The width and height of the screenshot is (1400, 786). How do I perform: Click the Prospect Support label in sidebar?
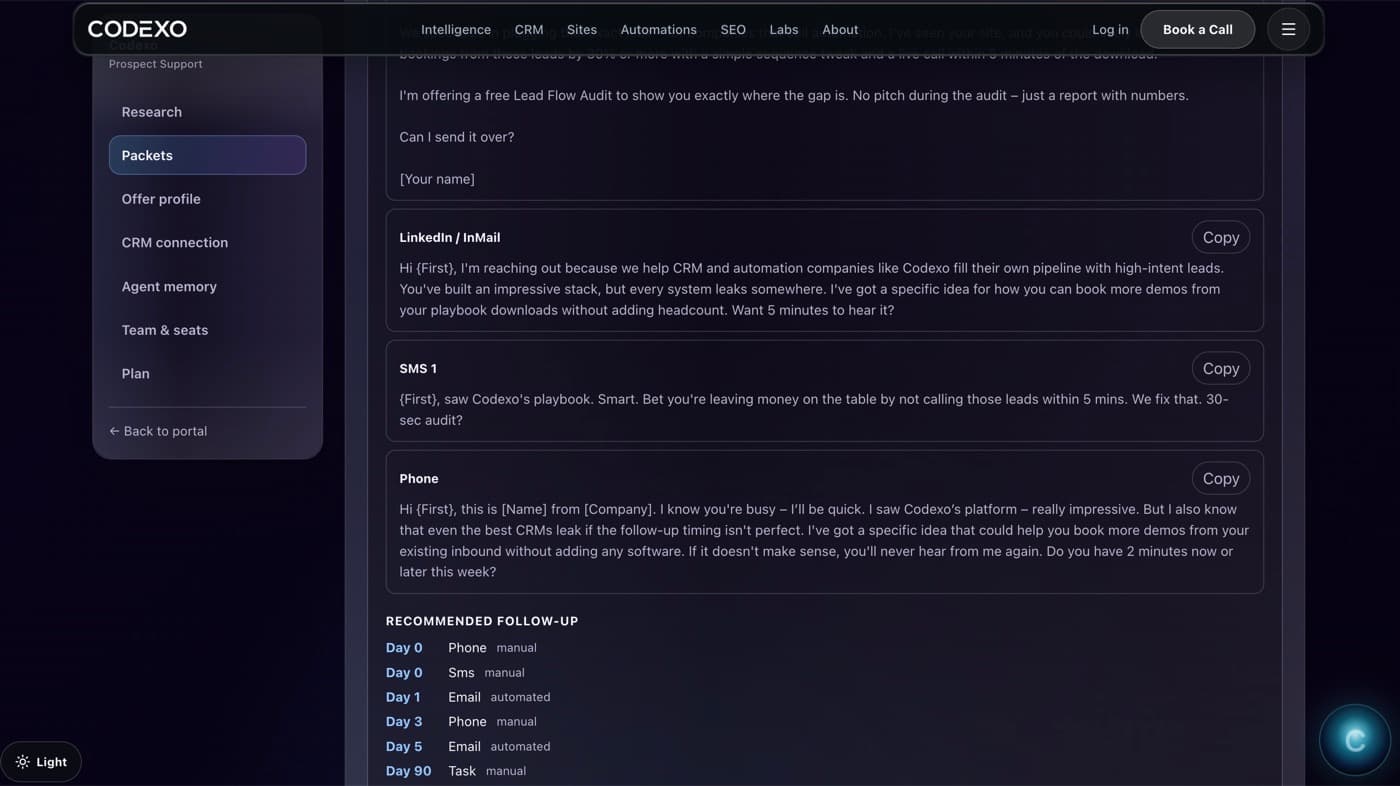155,64
